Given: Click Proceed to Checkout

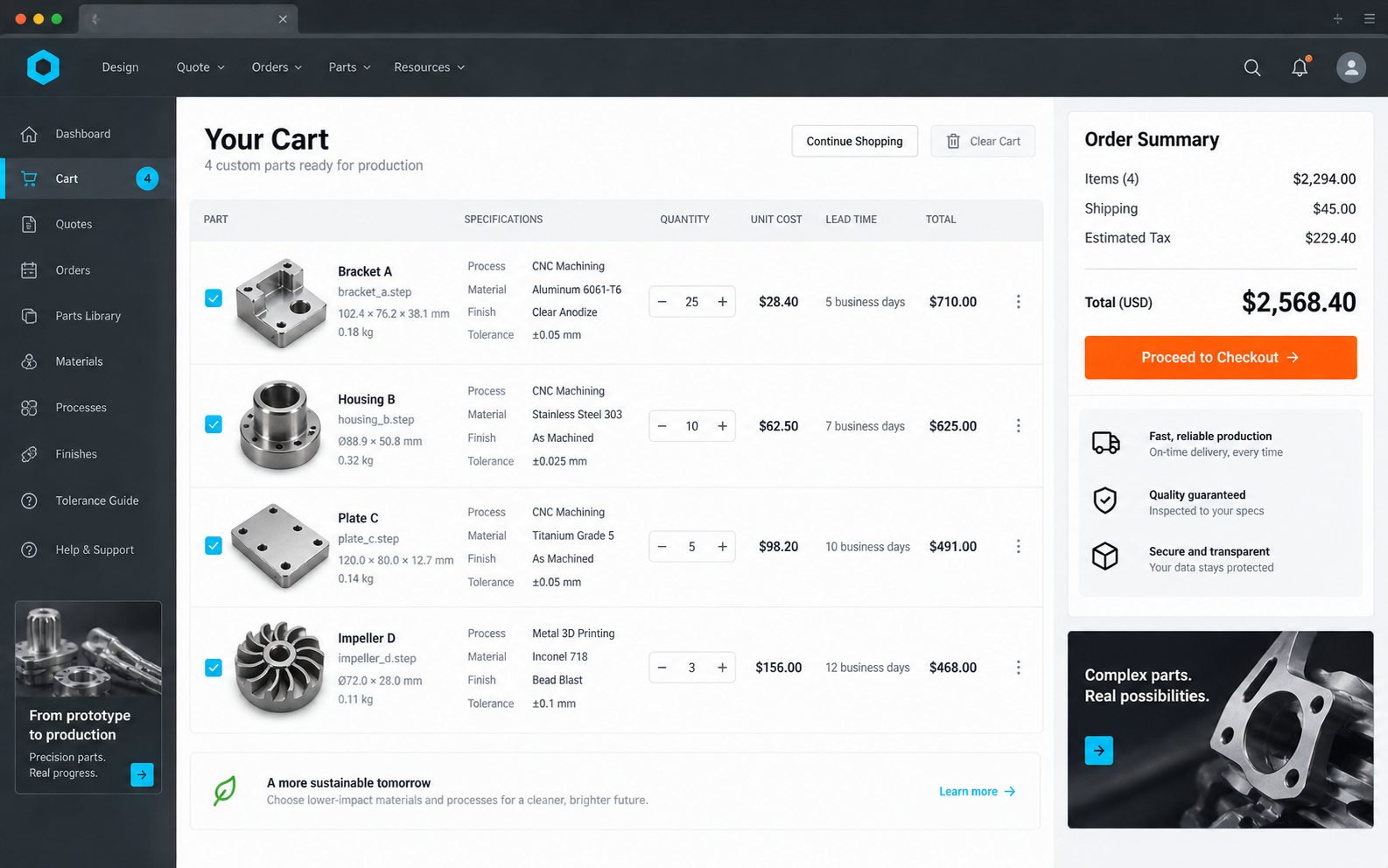Looking at the screenshot, I should point(1220,357).
